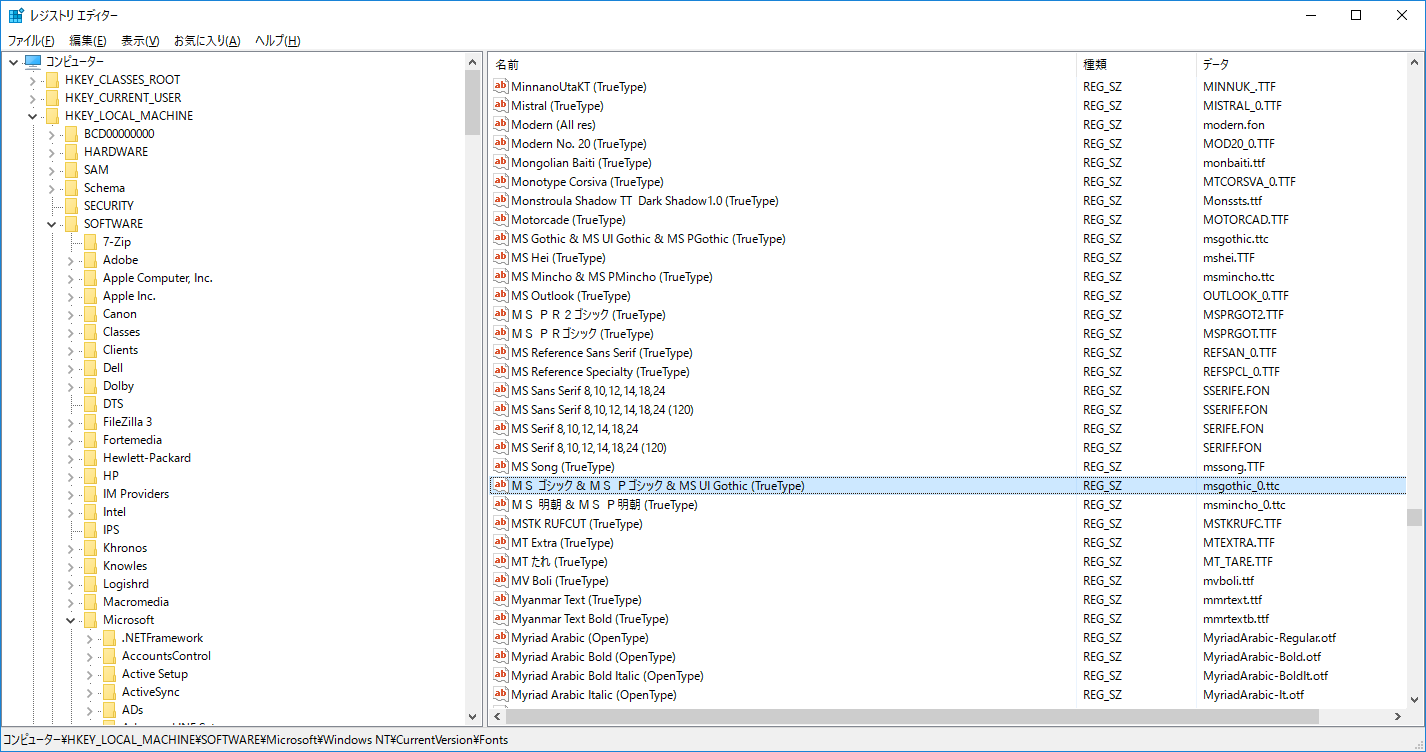The image size is (1426, 752).
Task: Click the msgothic_0.ttc data cell
Action: pyautogui.click(x=1241, y=485)
